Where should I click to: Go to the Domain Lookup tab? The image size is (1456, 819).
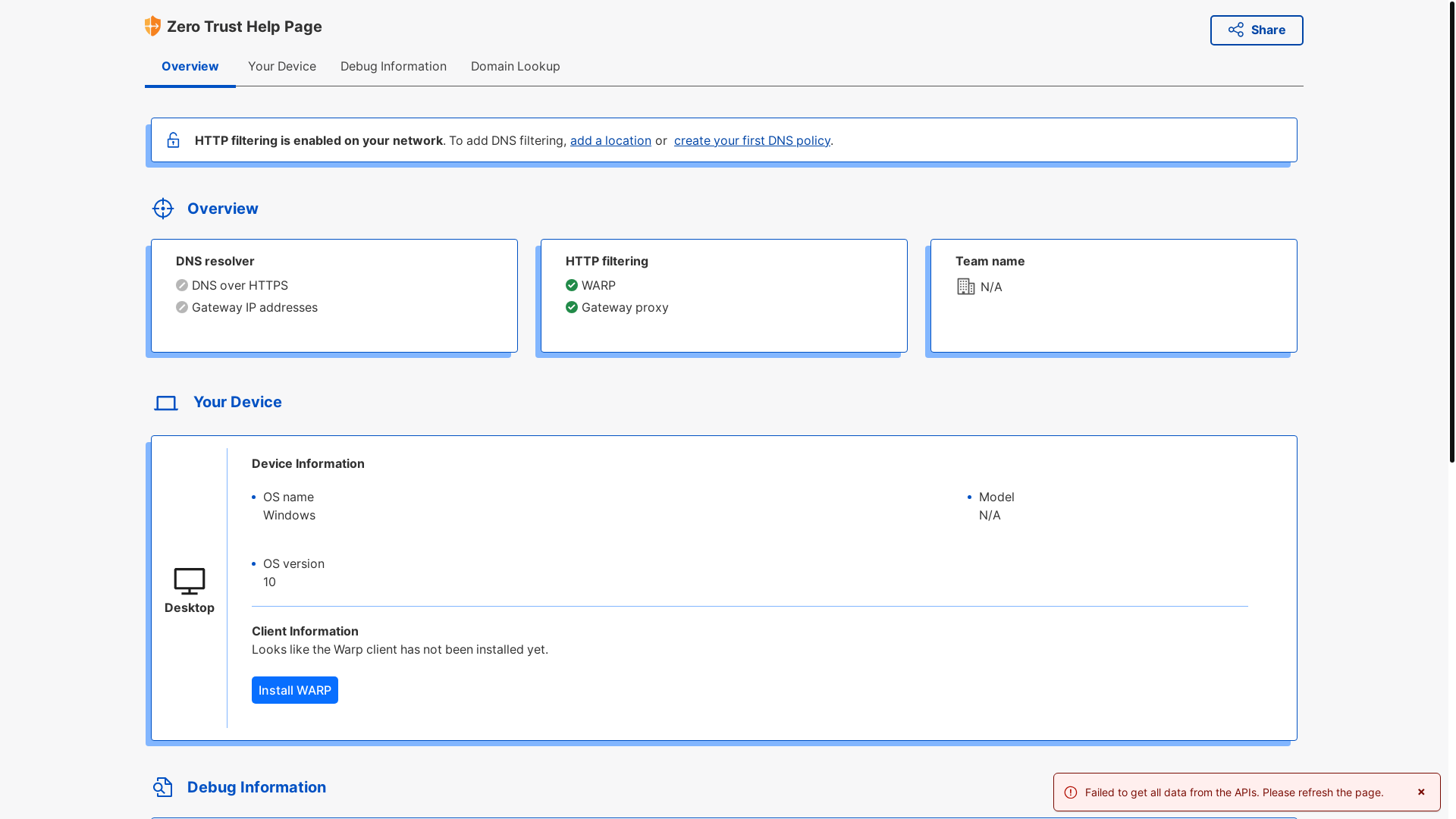[516, 67]
